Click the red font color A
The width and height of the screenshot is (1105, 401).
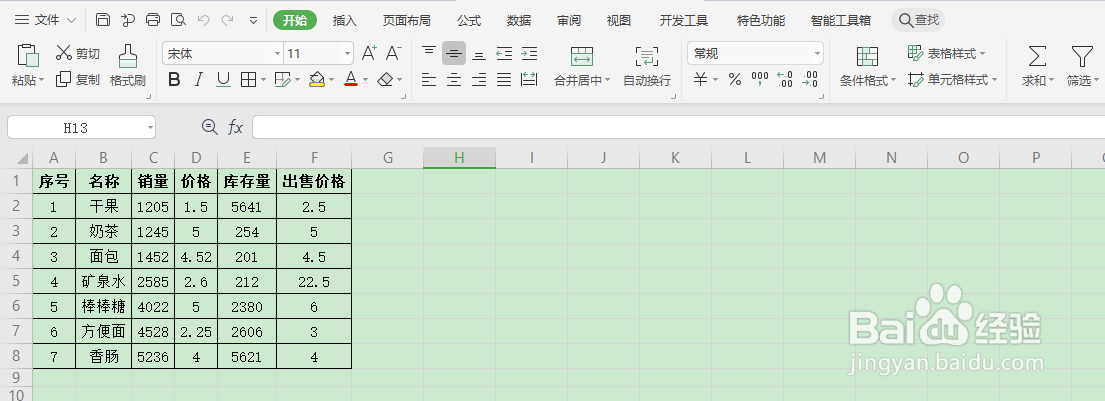click(x=351, y=80)
